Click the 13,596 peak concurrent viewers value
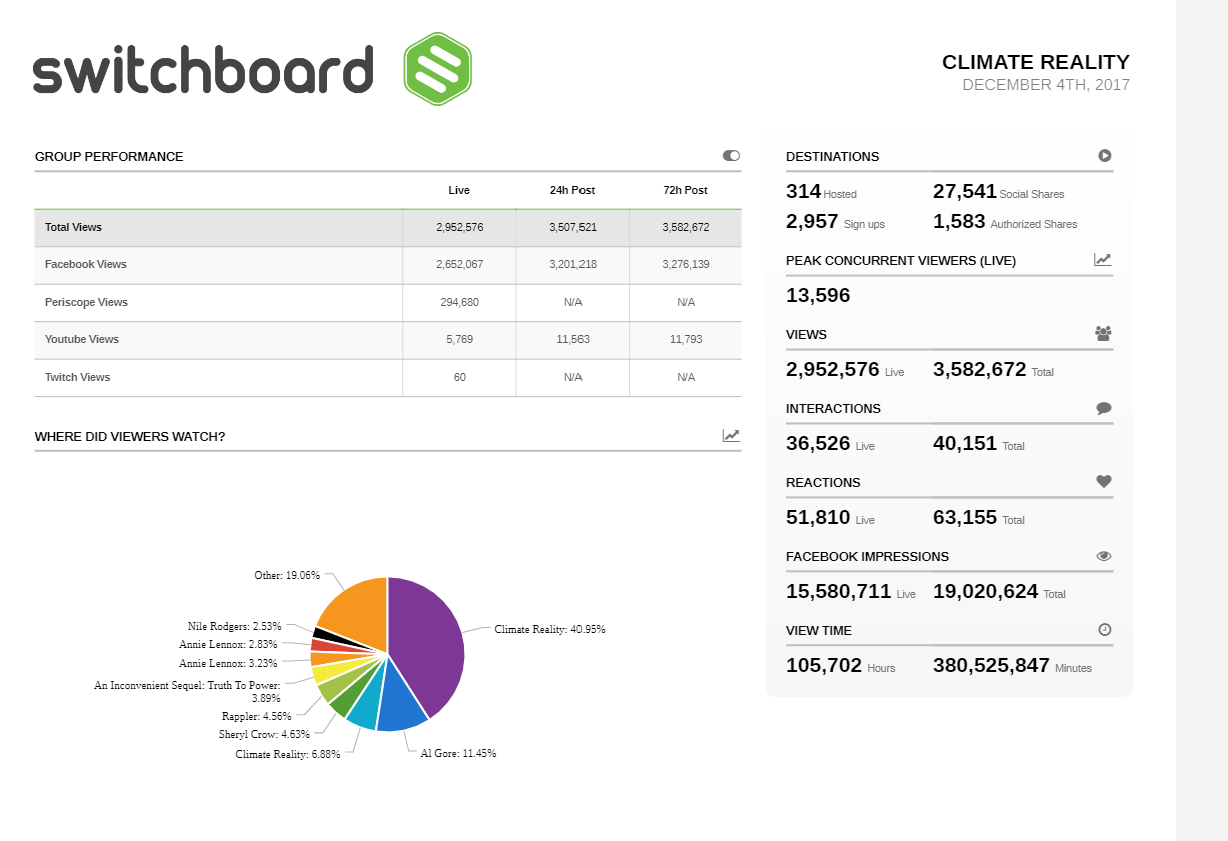Screen dimensions: 1228x841 [x=818, y=295]
